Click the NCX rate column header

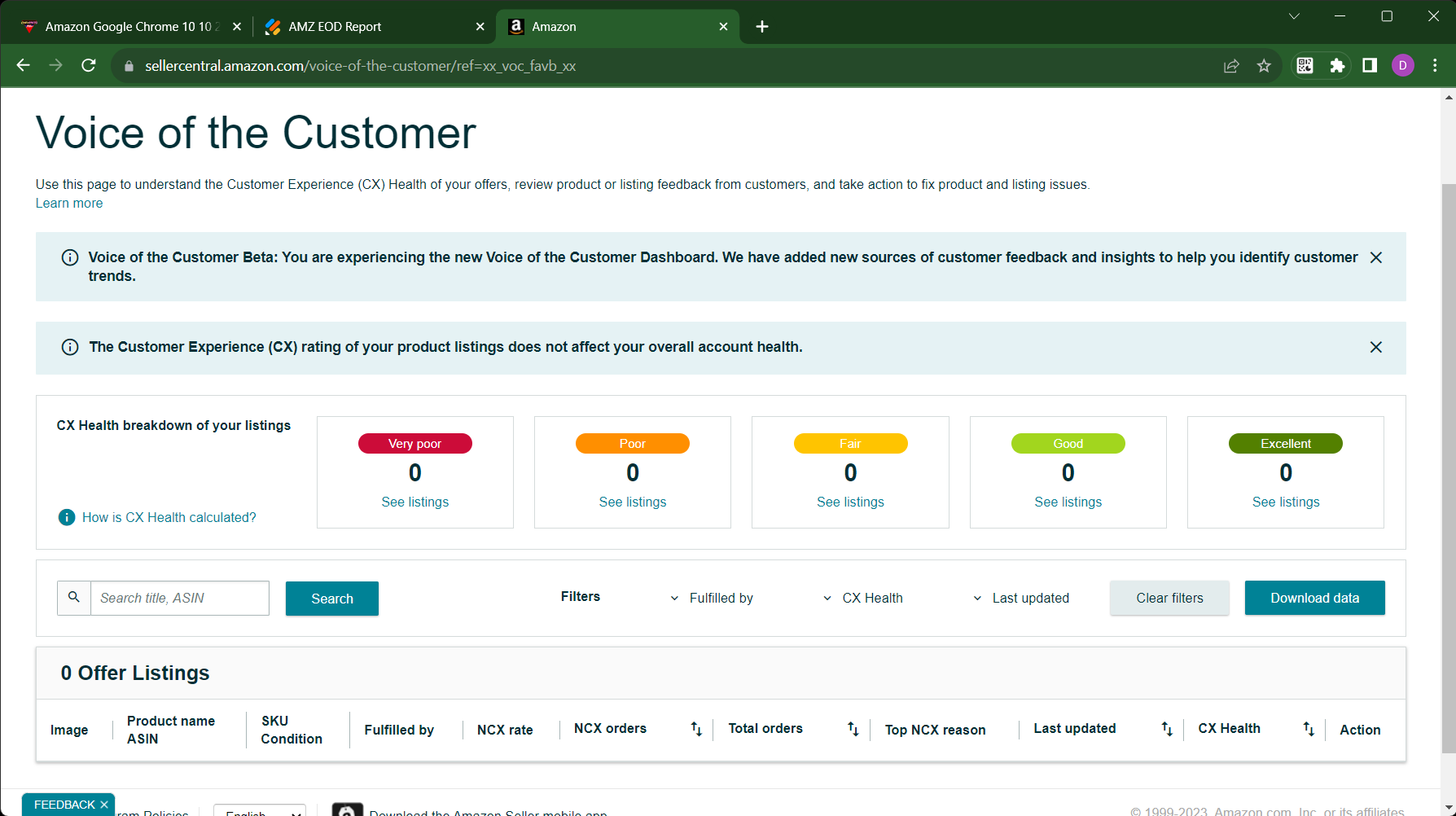point(505,730)
